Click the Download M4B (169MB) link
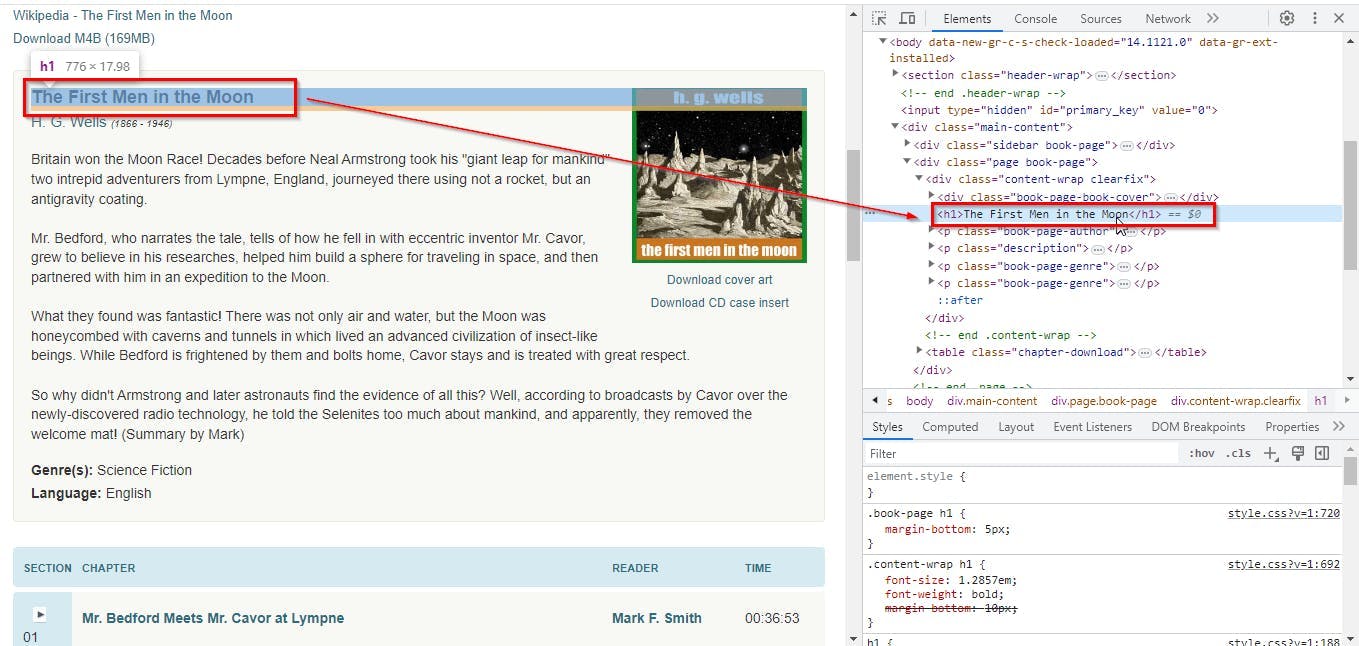 click(x=84, y=38)
